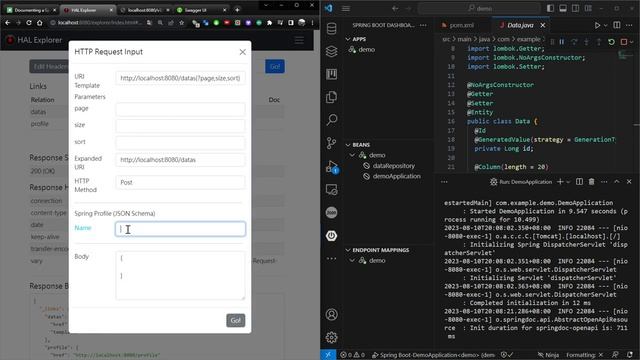Close the Data.java editor tab
The width and height of the screenshot is (640, 360).
coord(542,25)
